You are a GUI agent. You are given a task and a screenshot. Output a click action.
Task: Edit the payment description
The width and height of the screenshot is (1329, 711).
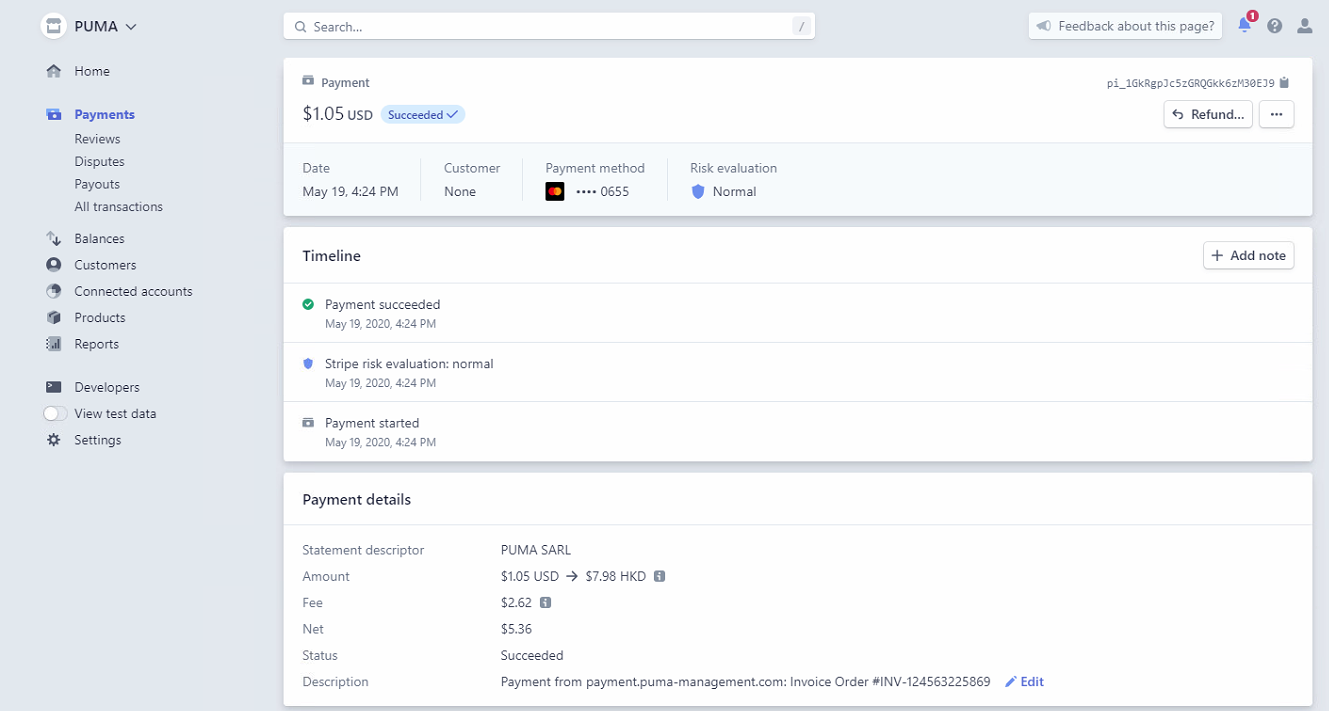coord(1025,682)
